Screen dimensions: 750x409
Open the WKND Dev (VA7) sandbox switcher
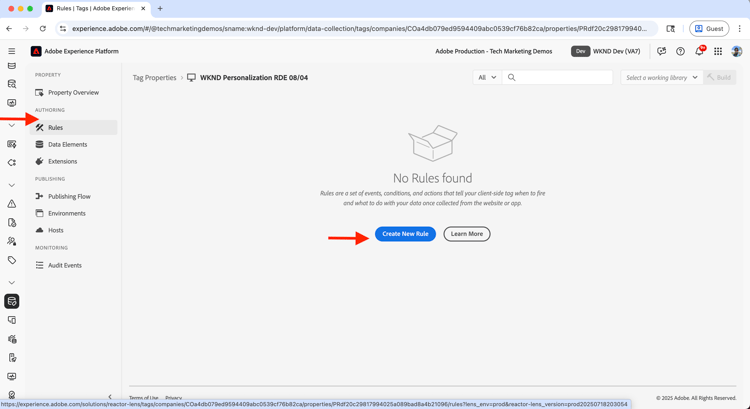point(606,51)
